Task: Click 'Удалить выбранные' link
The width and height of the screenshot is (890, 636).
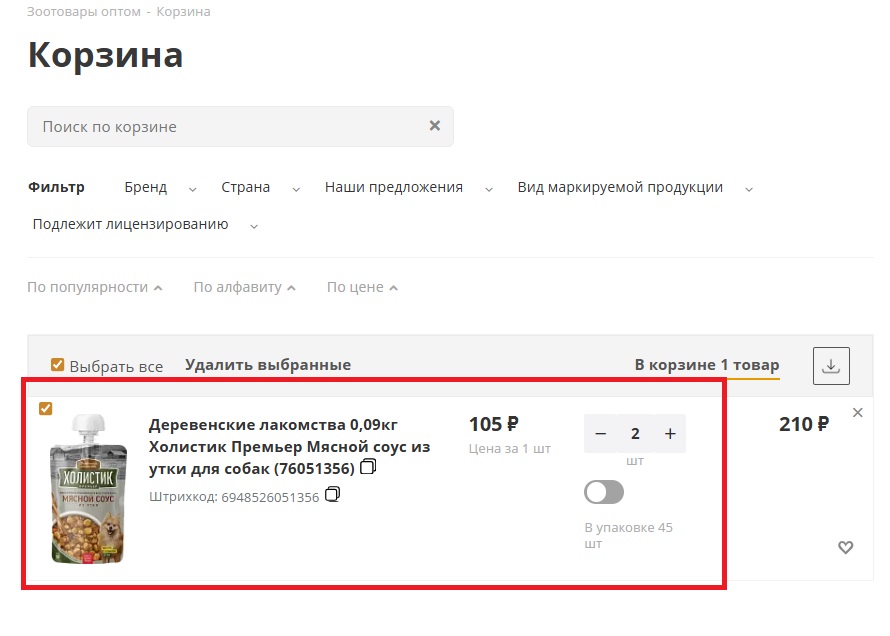Action: 268,365
